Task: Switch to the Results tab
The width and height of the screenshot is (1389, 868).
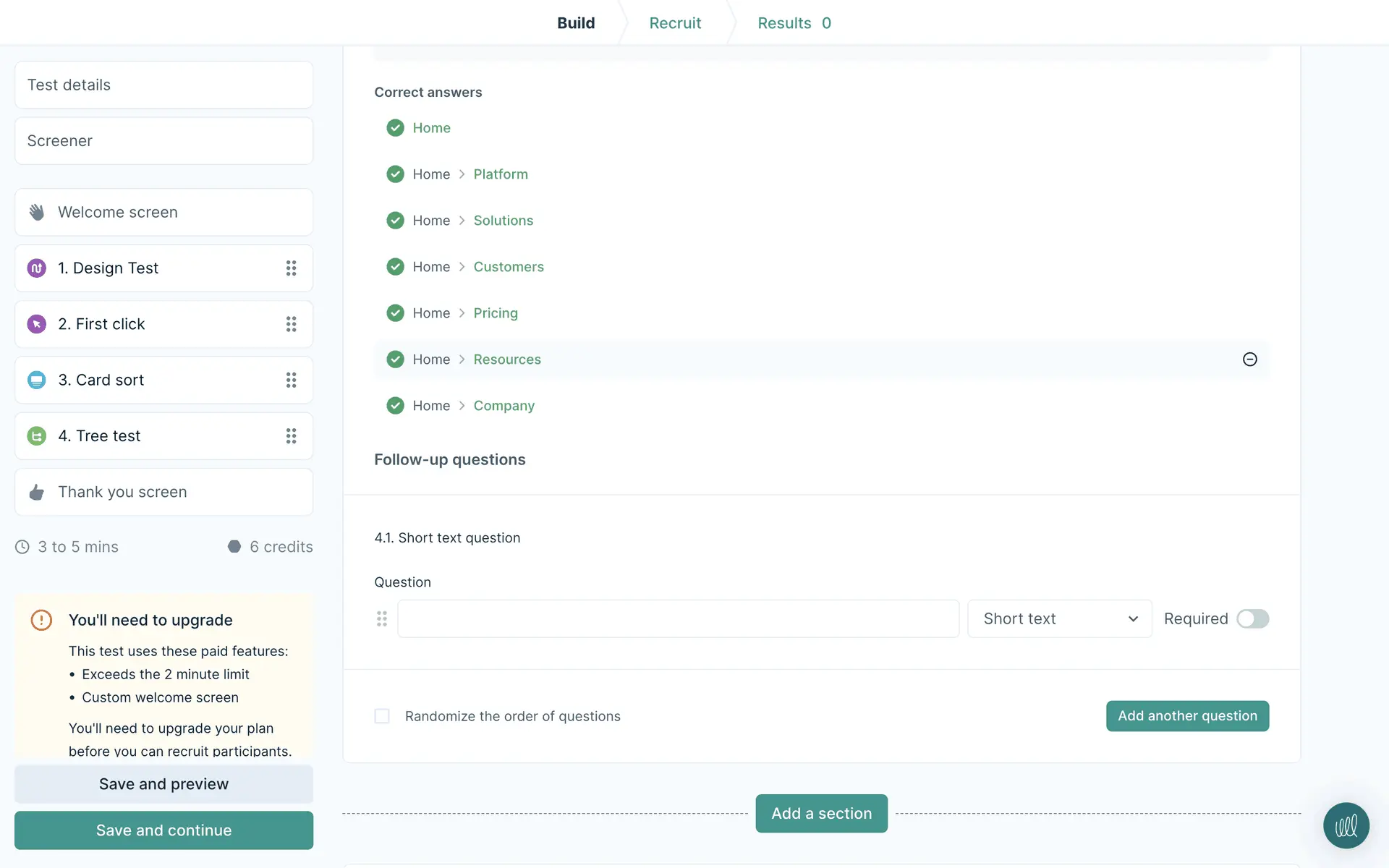Action: click(x=794, y=23)
